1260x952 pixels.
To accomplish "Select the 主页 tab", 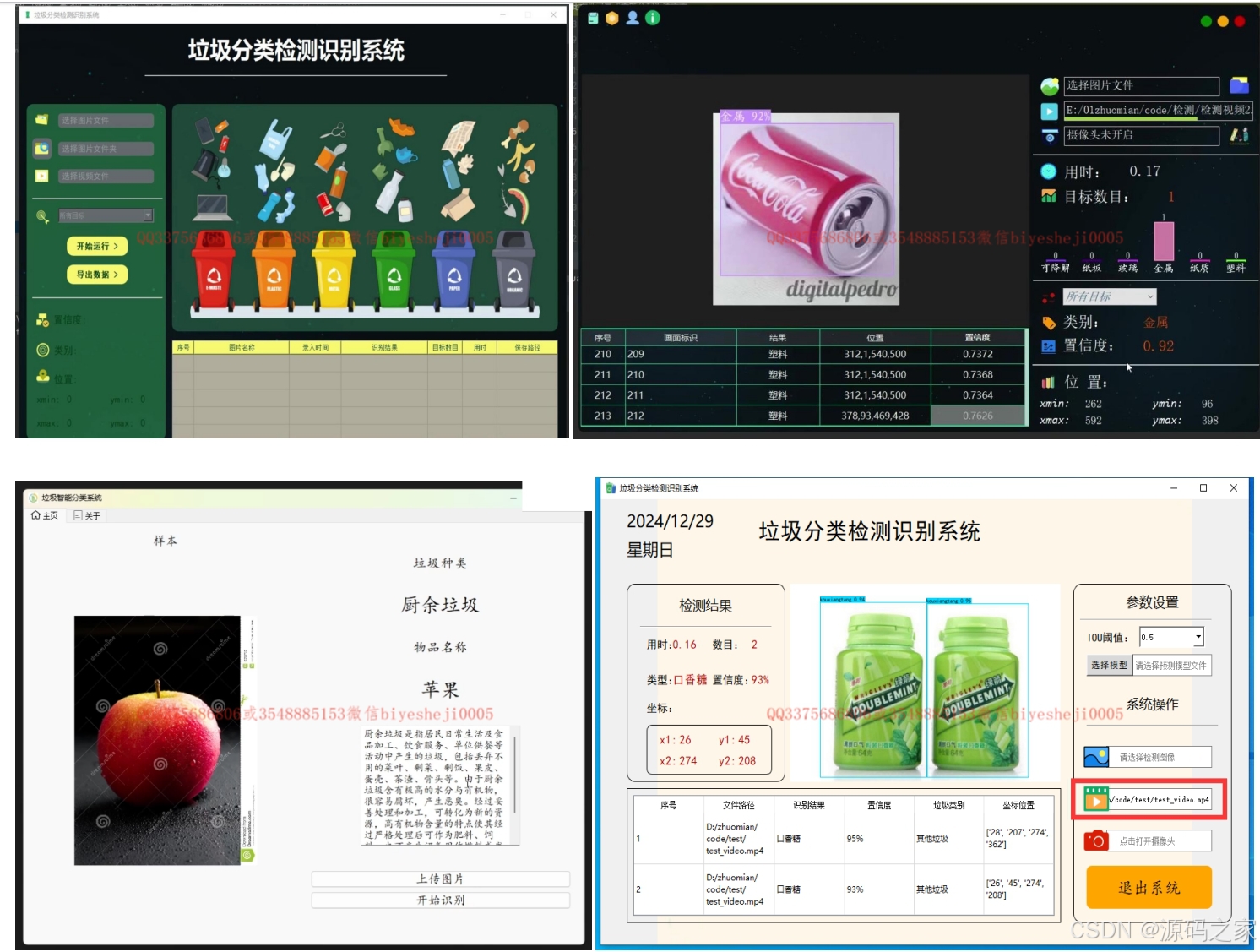I will point(44,514).
